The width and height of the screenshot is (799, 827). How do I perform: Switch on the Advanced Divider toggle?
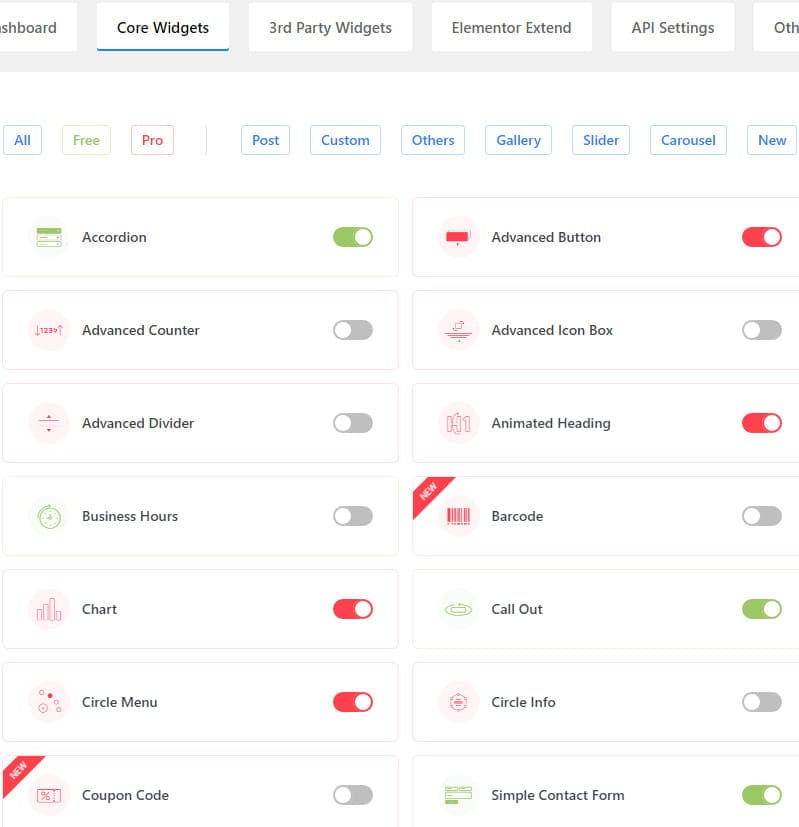[353, 423]
